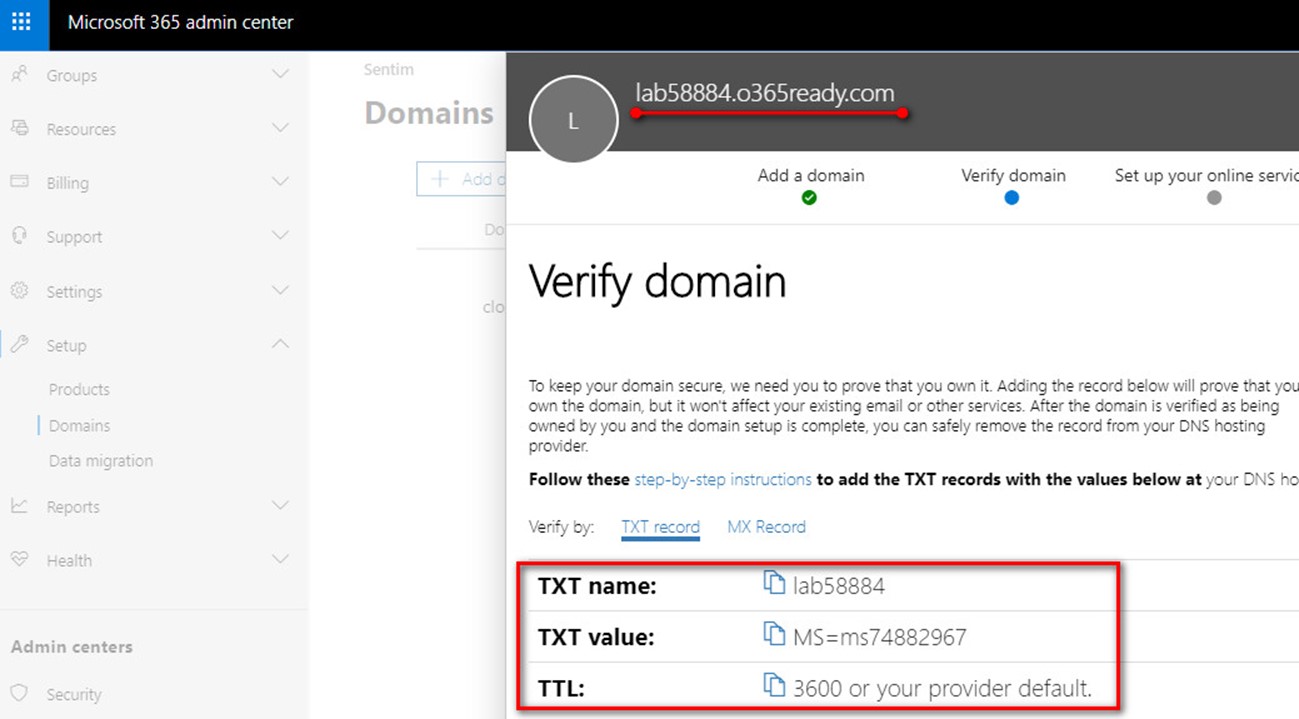Copy the TXT value MS=ms74882967 icon
Image resolution: width=1299 pixels, height=719 pixels.
coord(774,635)
